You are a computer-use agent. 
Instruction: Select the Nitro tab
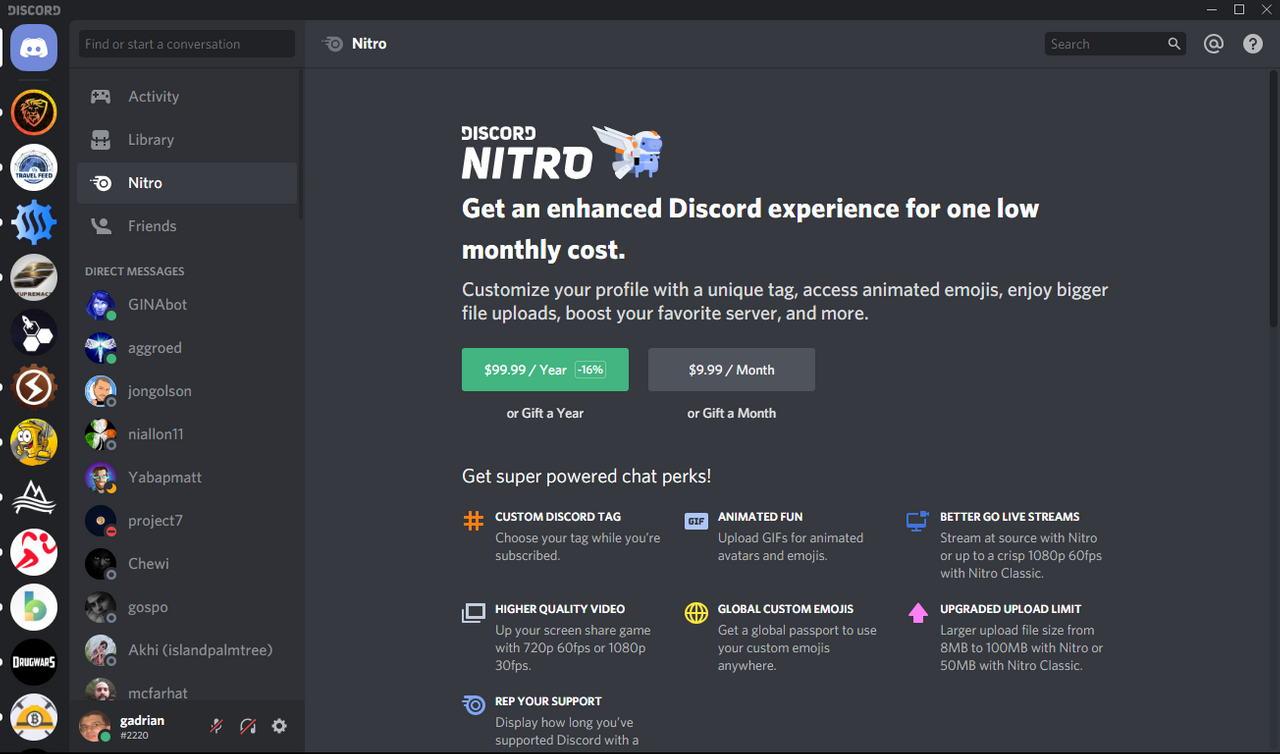pos(187,183)
